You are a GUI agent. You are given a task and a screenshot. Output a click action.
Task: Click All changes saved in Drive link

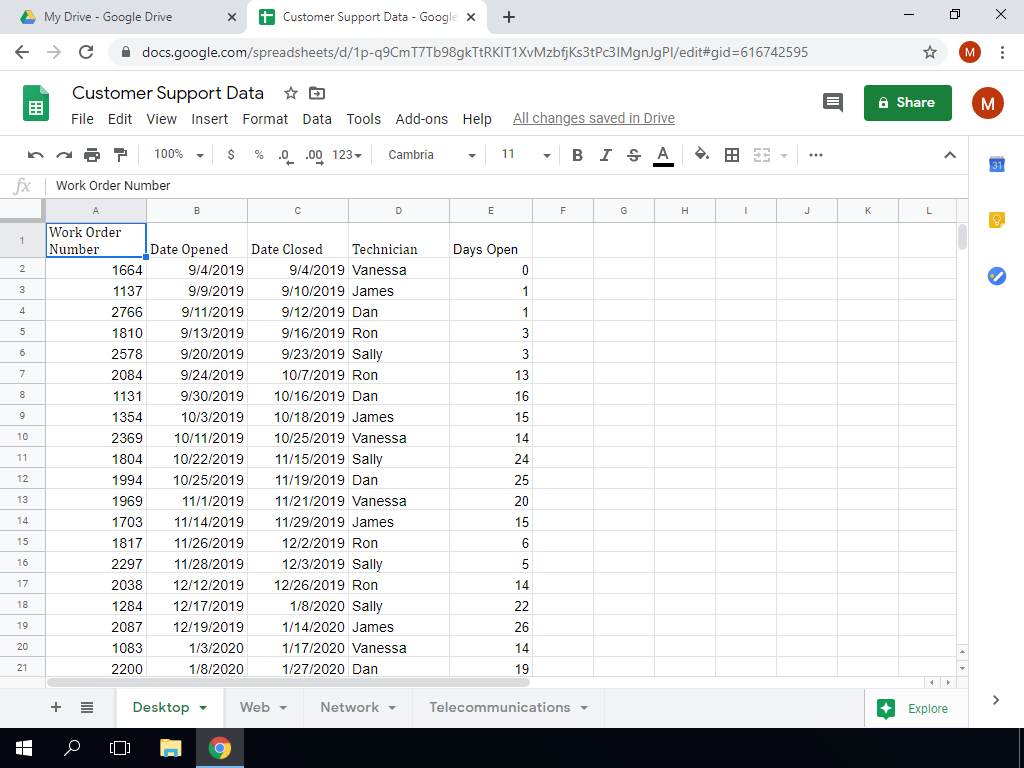[594, 118]
